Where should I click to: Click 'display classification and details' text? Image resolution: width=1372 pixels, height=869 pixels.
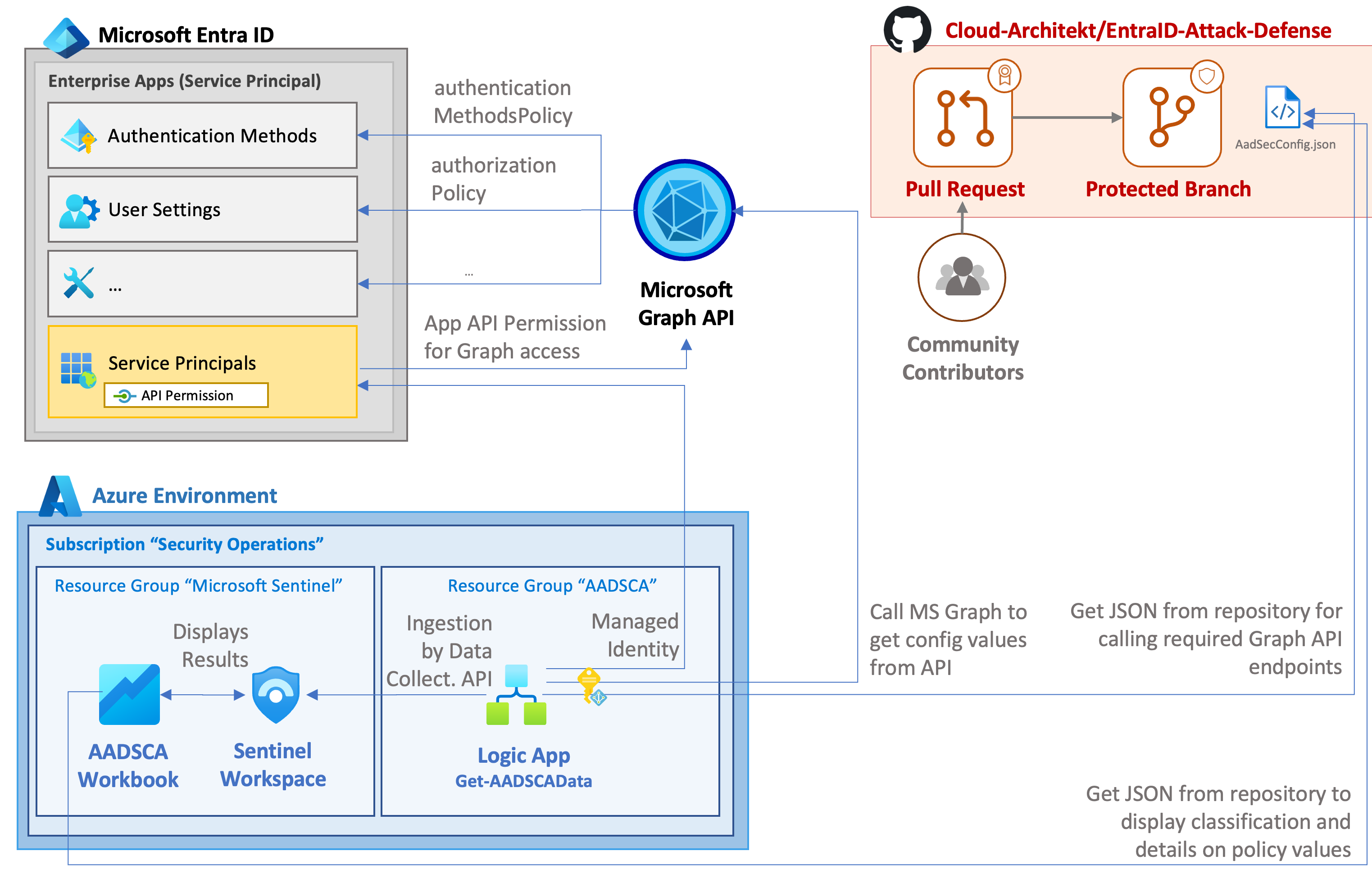(x=1236, y=835)
